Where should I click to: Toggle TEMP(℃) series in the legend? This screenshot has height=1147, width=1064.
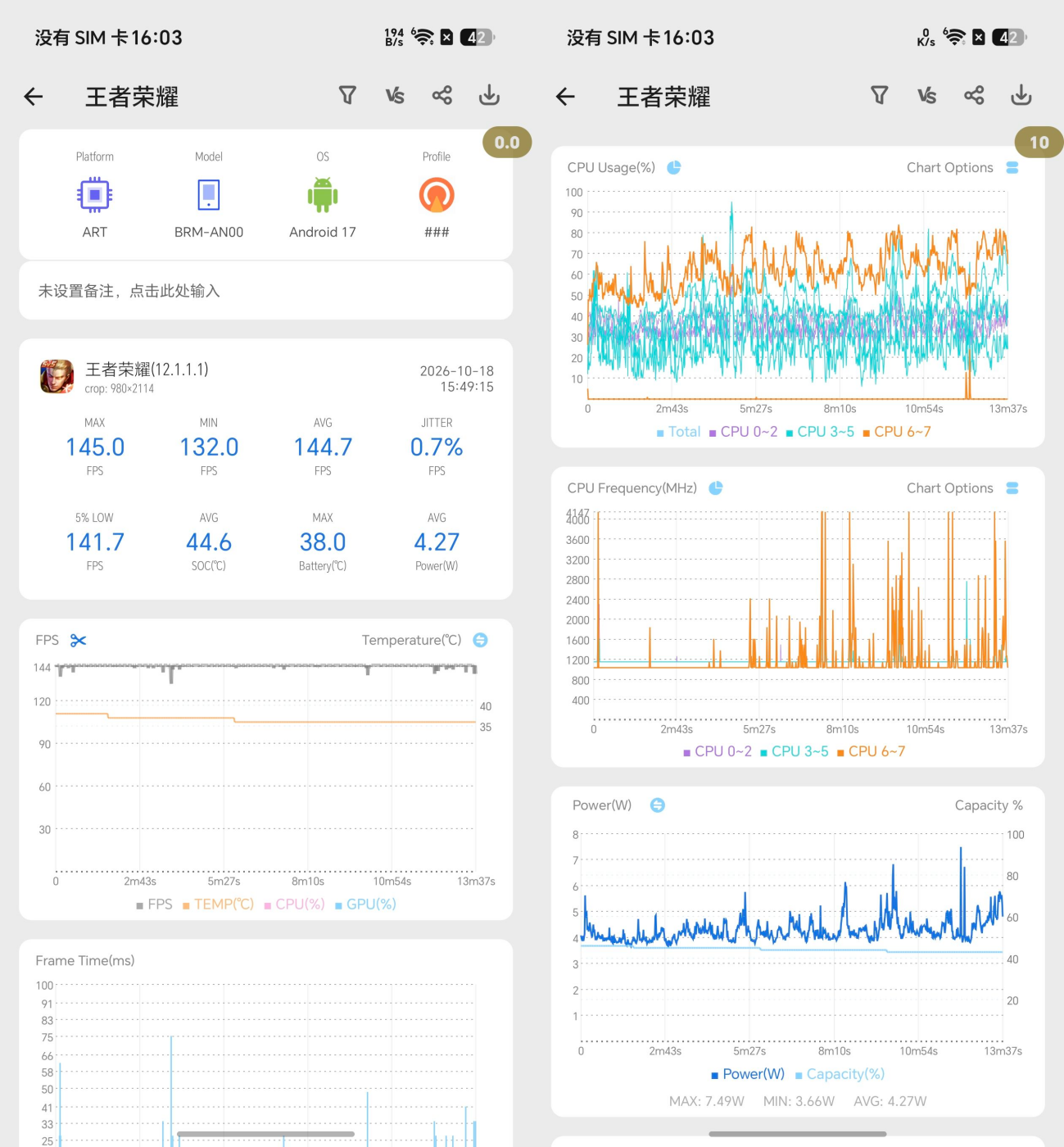coord(218,904)
